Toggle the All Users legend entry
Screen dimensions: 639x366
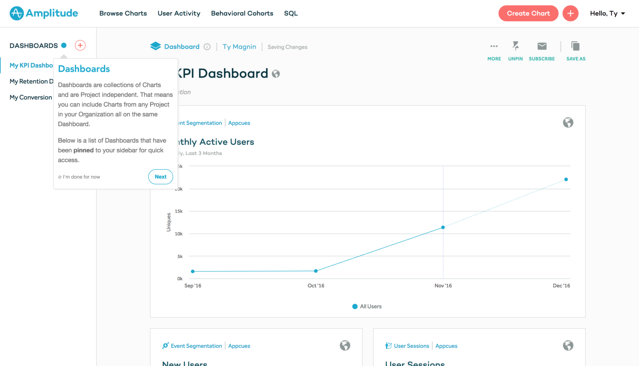[367, 306]
